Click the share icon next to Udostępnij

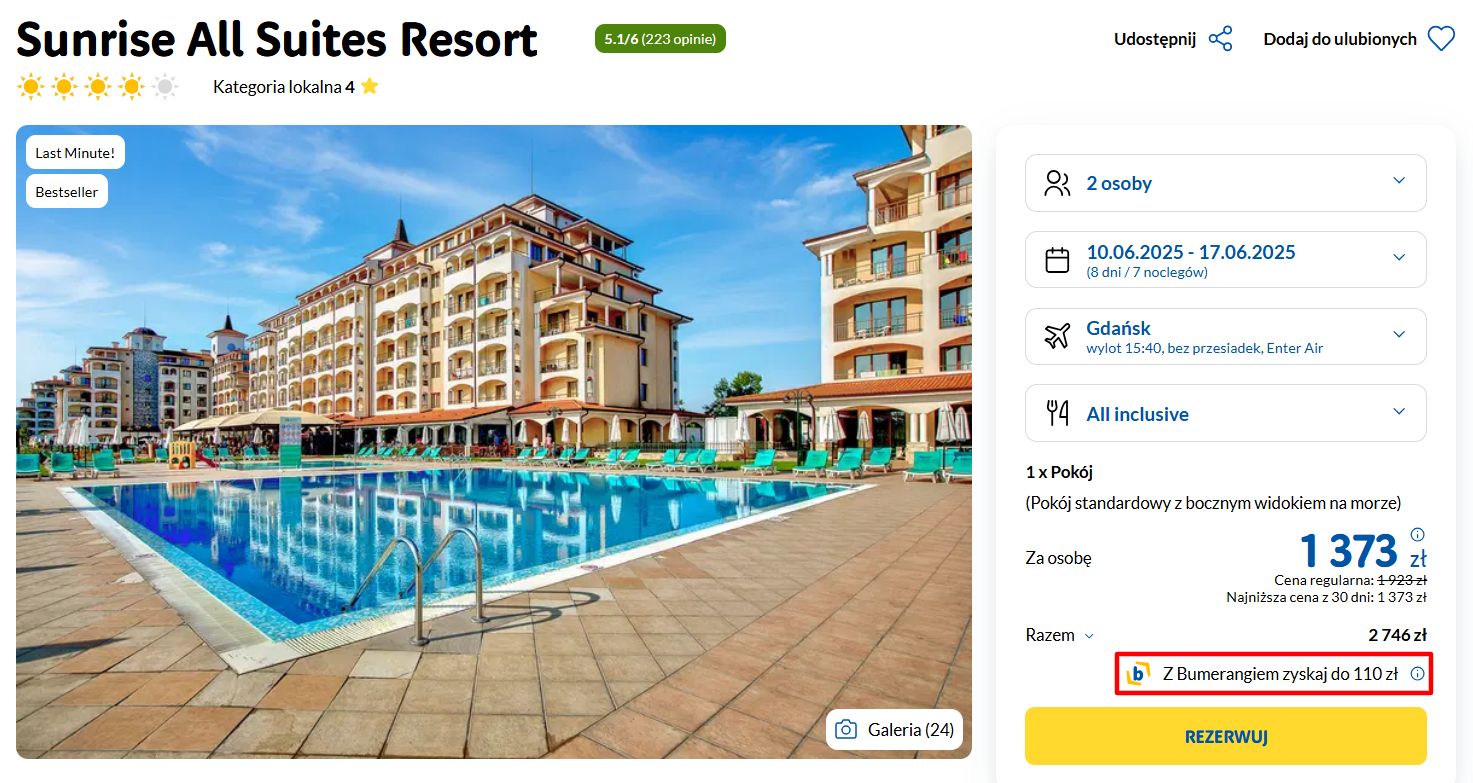pos(1220,39)
